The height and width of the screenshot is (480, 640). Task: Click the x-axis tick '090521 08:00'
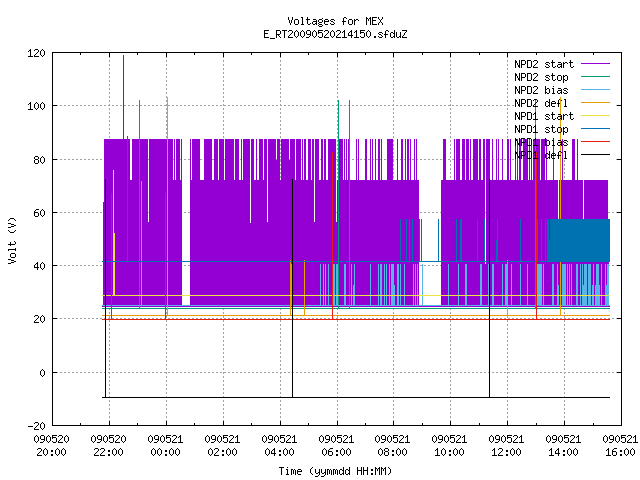(x=393, y=446)
